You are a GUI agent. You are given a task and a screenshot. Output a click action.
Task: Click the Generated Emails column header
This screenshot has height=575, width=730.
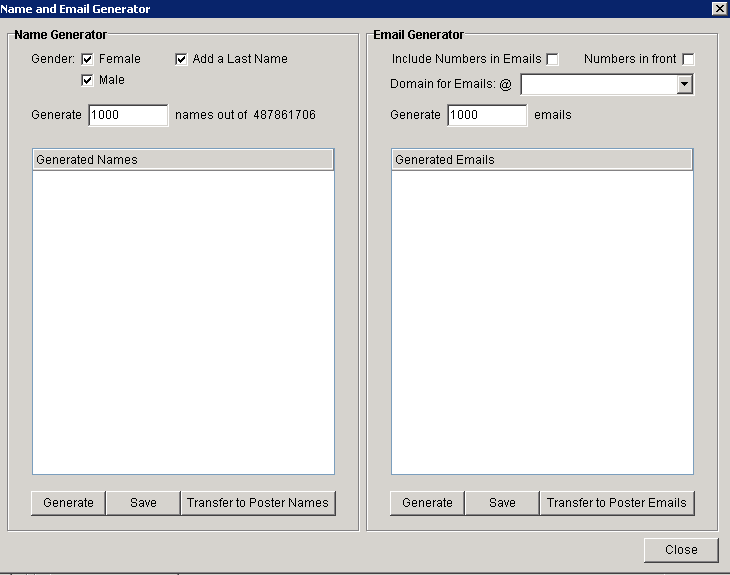[542, 160]
